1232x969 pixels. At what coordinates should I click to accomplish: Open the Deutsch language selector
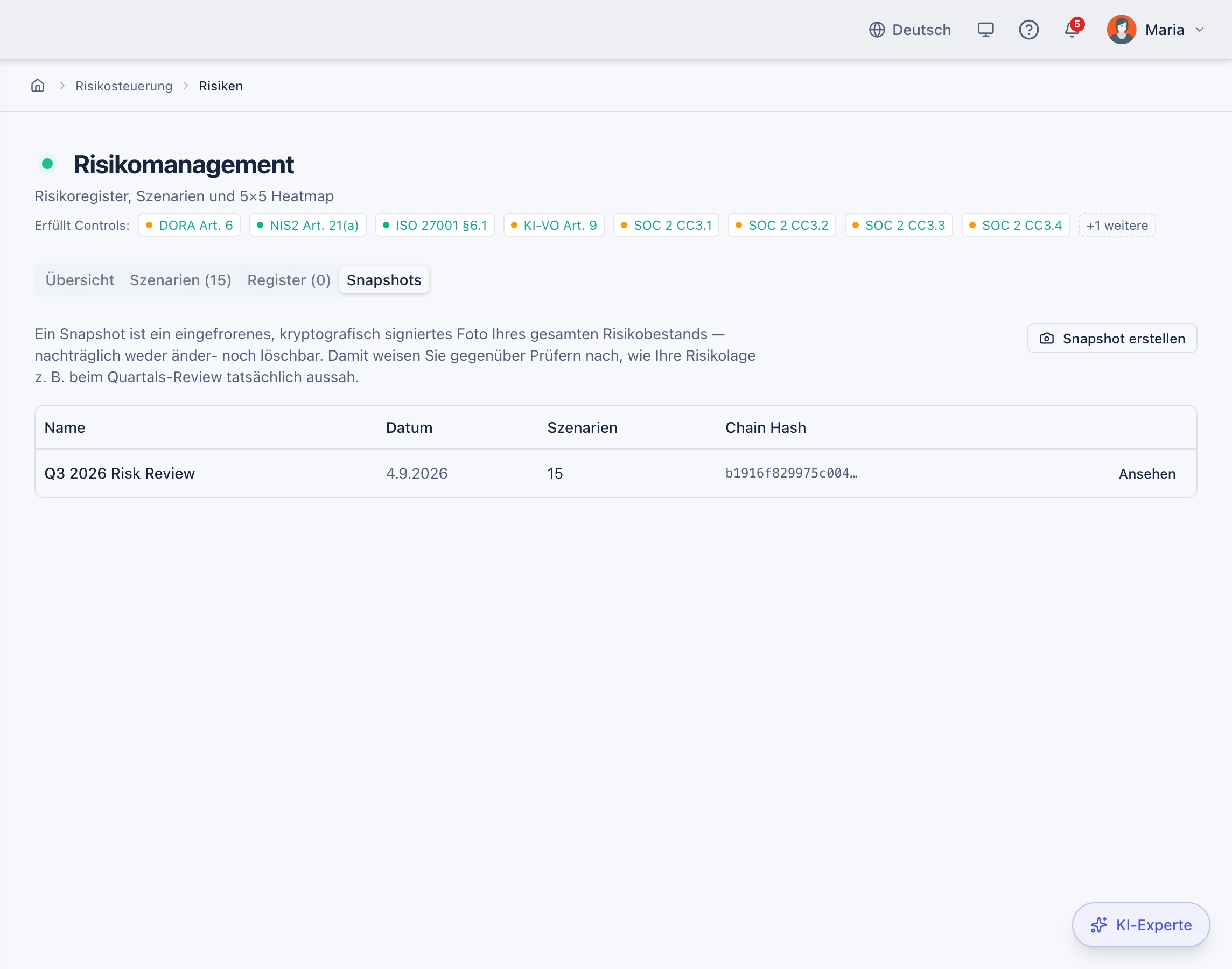909,30
